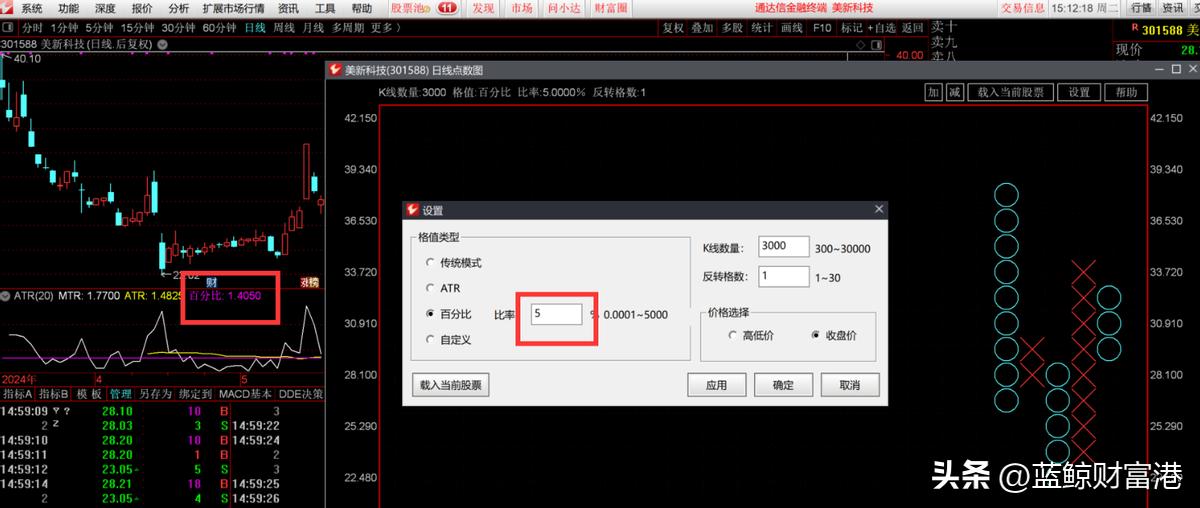Viewport: 1200px width, 508px height.
Task: Open the 帮助 menu in the menu bar
Action: (x=362, y=8)
